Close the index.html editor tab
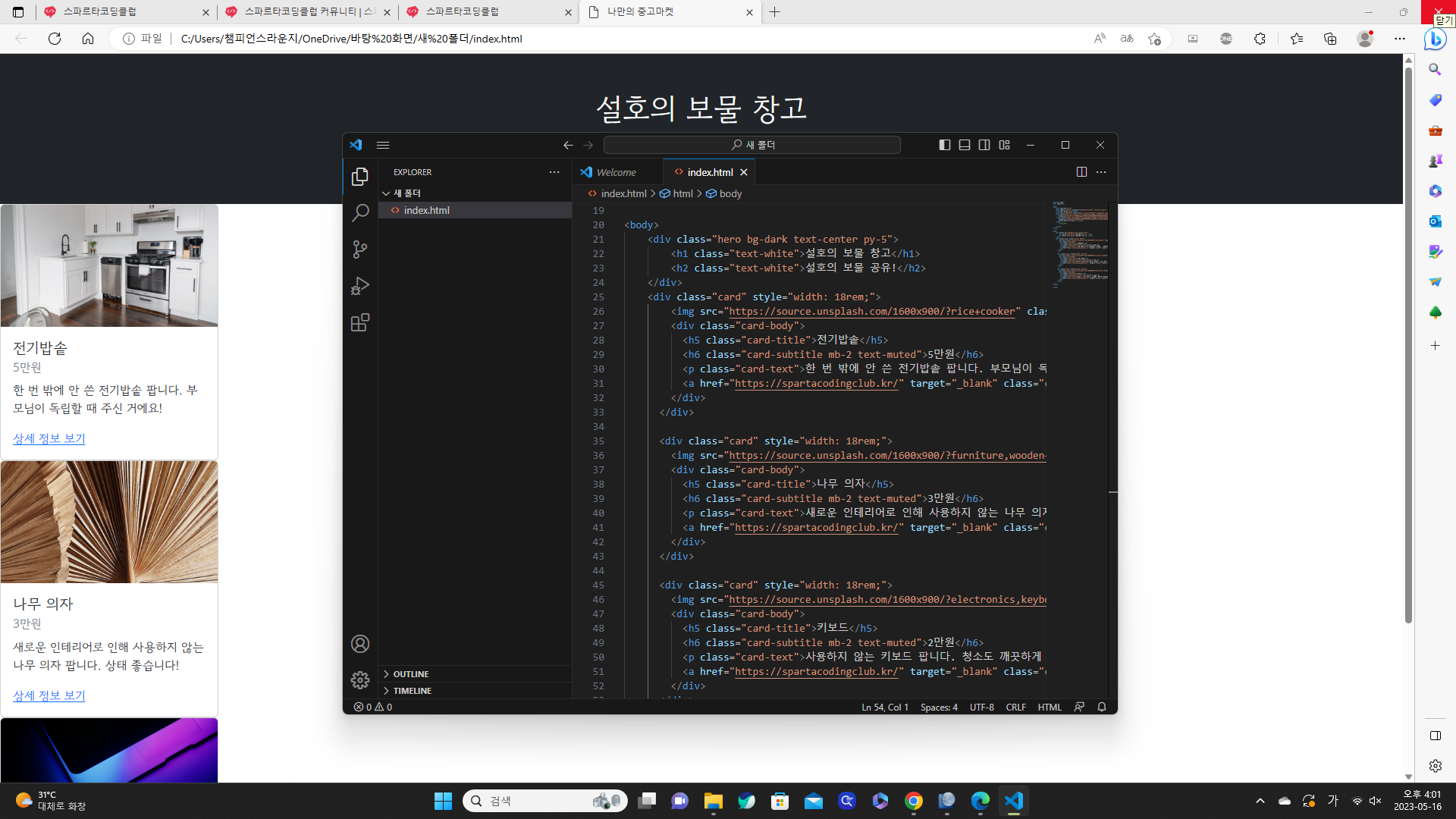 click(744, 172)
